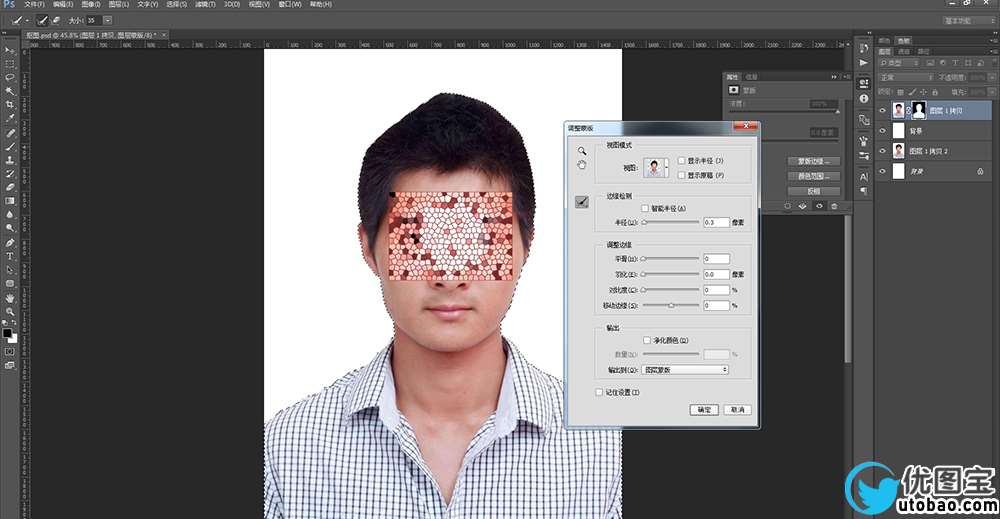This screenshot has width=1000, height=519.
Task: Select the History Brush tool
Action: pyautogui.click(x=10, y=173)
